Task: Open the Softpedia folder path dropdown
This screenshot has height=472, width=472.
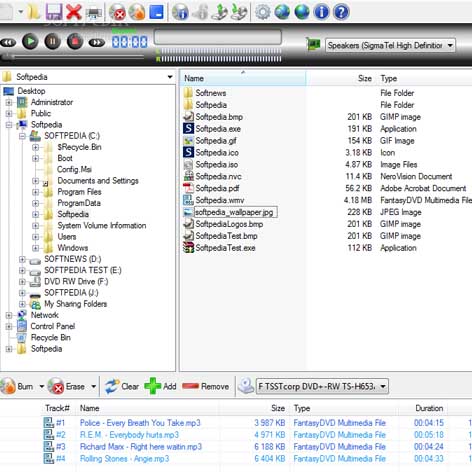Action: (x=170, y=77)
